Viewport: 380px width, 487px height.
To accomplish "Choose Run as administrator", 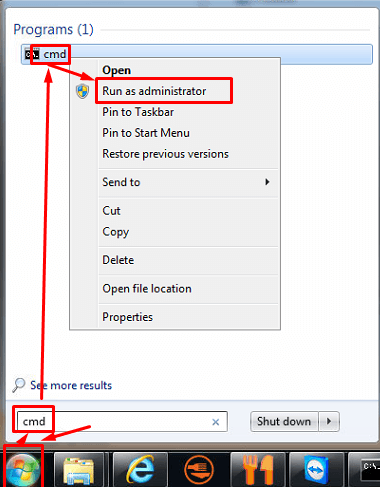I will 154,91.
